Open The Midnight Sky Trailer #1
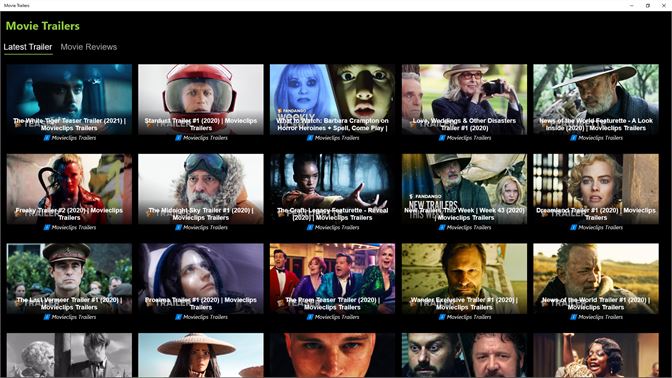This screenshot has height=378, width=672. pos(201,189)
